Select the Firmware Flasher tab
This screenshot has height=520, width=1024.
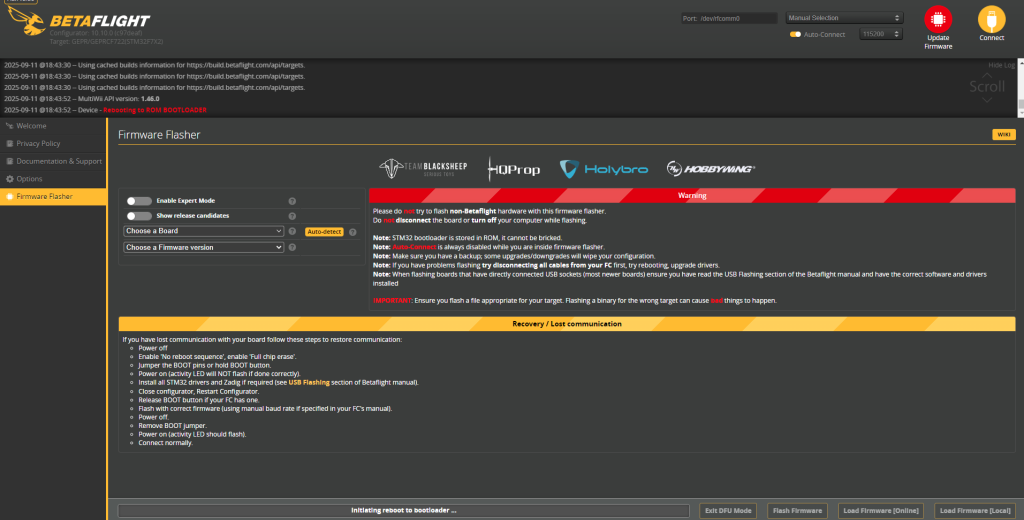pos(53,196)
